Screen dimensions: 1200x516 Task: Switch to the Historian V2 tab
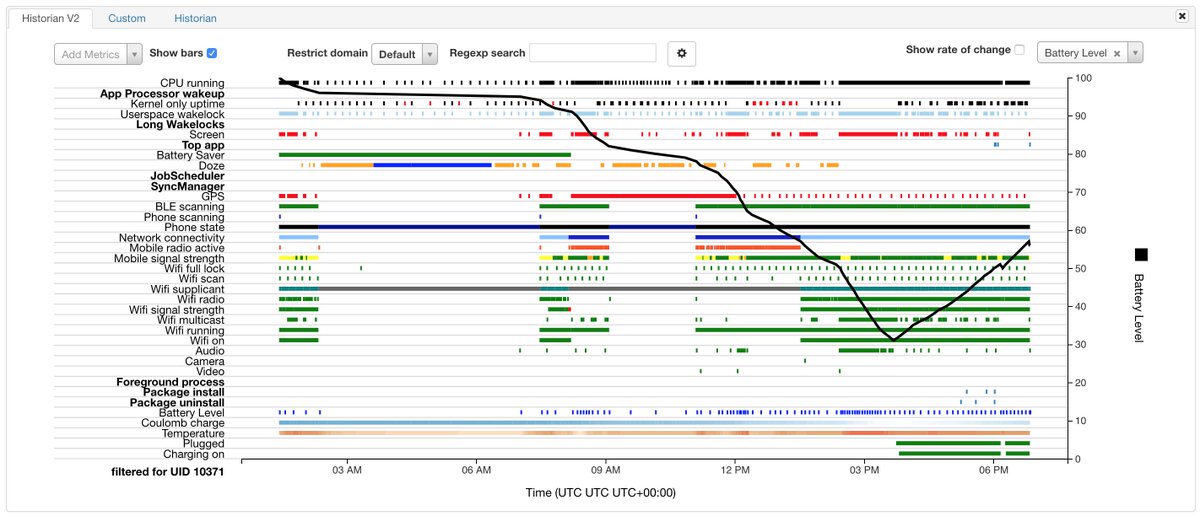pos(53,18)
